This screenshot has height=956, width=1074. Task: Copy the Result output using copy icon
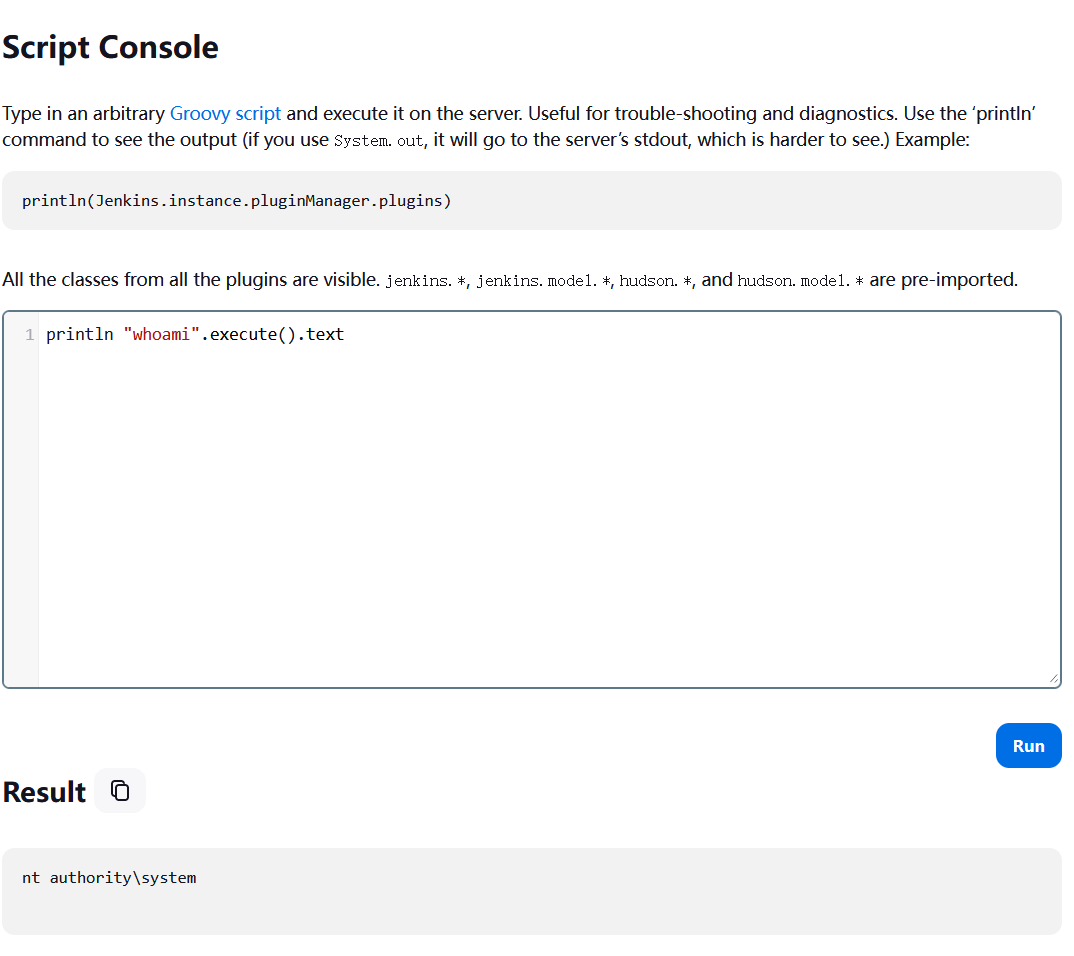pyautogui.click(x=120, y=791)
